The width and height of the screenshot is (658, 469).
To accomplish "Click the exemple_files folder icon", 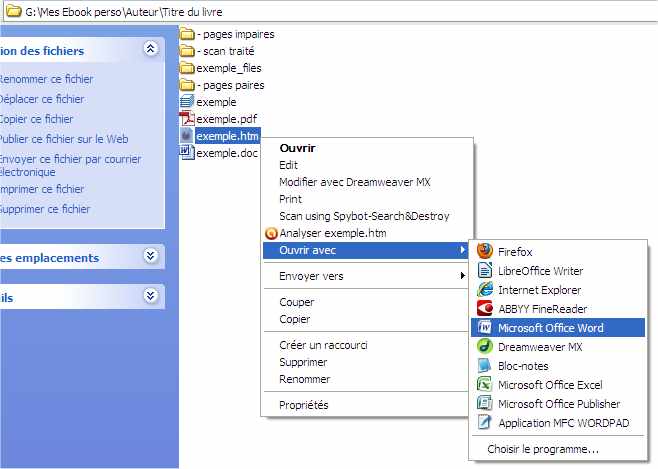I will (x=187, y=68).
